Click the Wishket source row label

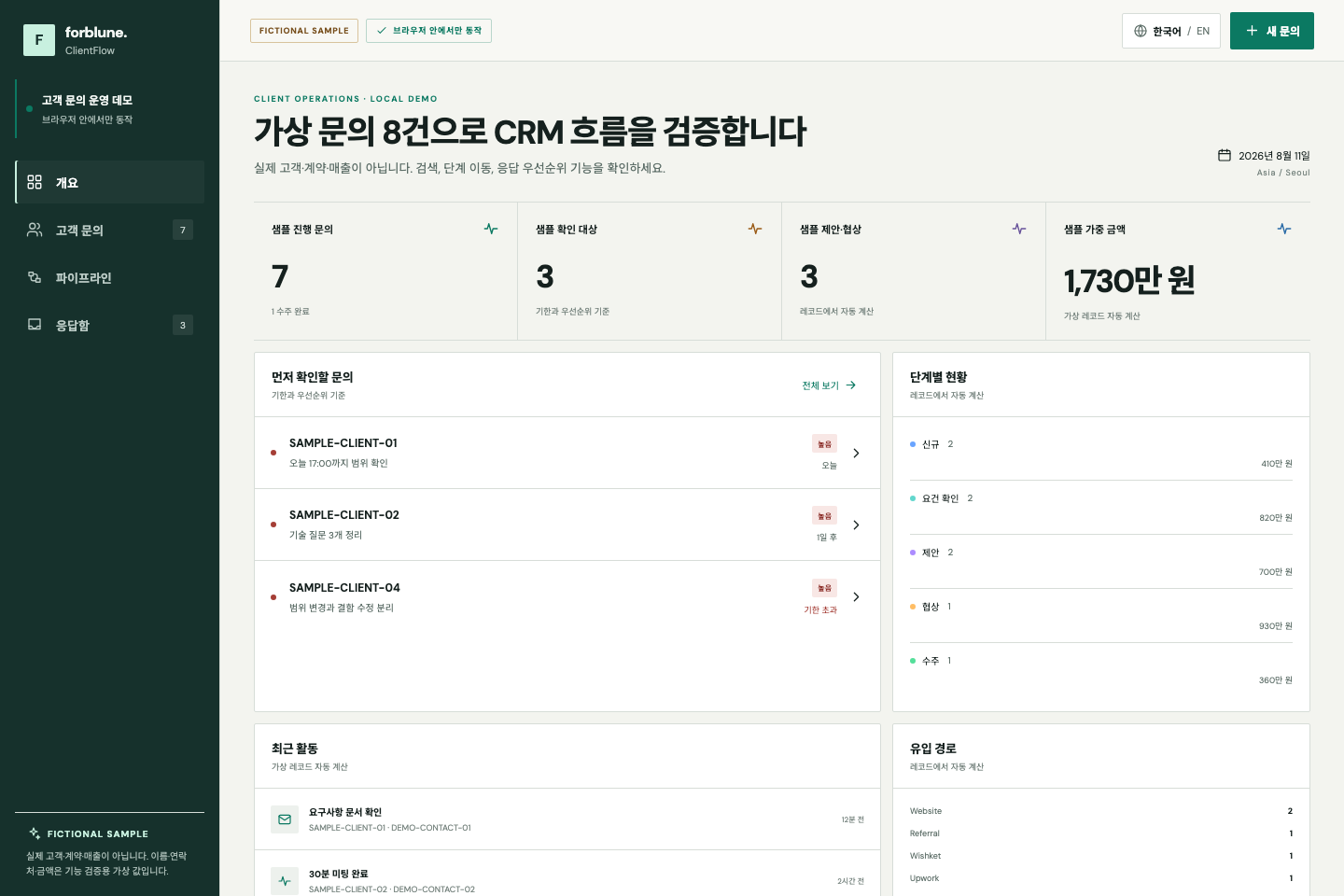925,856
